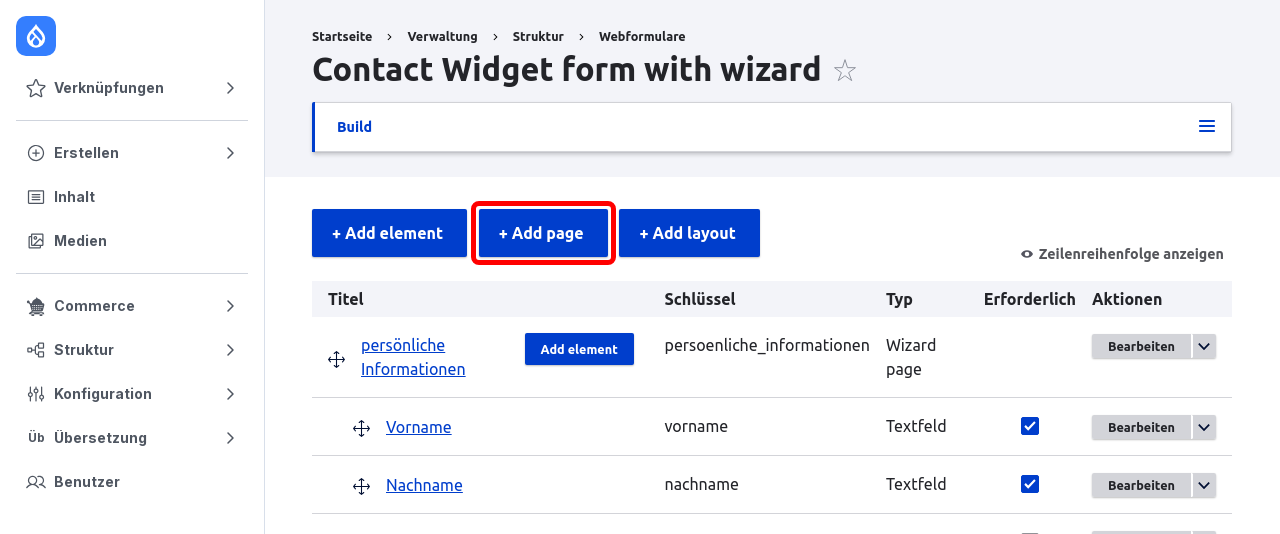Open the Nachname element link
Image resolution: width=1280 pixels, height=534 pixels.
424,485
